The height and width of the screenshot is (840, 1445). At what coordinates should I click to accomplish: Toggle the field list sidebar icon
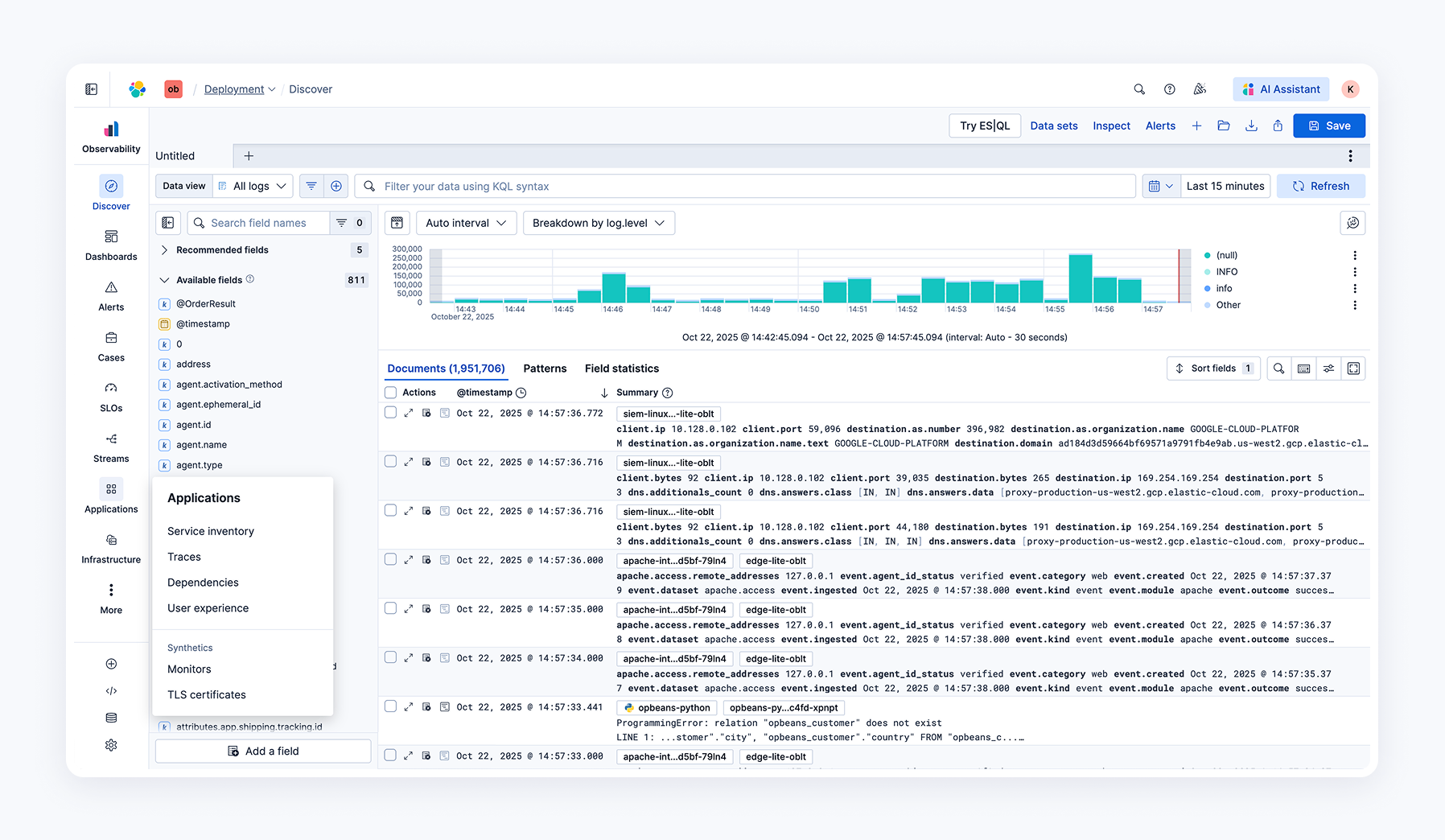[x=168, y=223]
